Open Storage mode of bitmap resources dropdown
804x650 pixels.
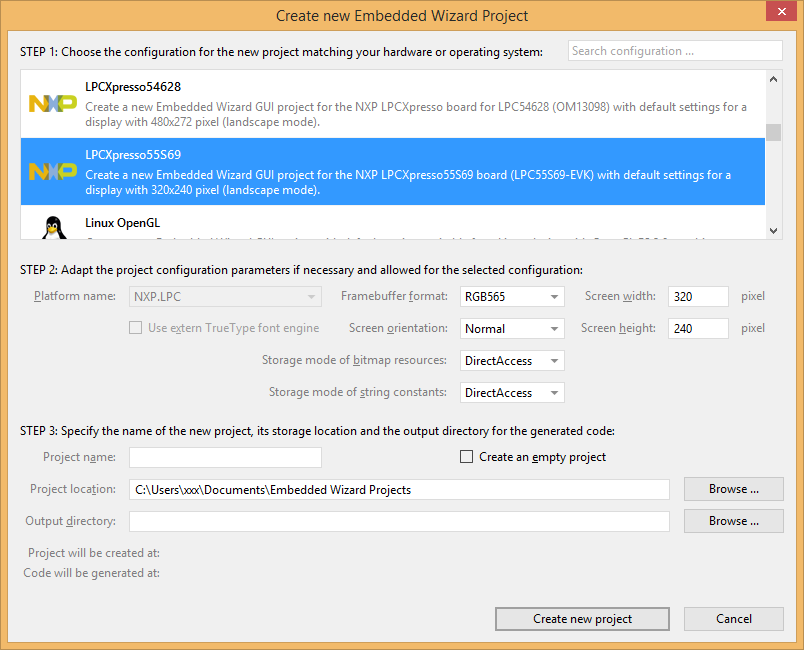pyautogui.click(x=512, y=361)
